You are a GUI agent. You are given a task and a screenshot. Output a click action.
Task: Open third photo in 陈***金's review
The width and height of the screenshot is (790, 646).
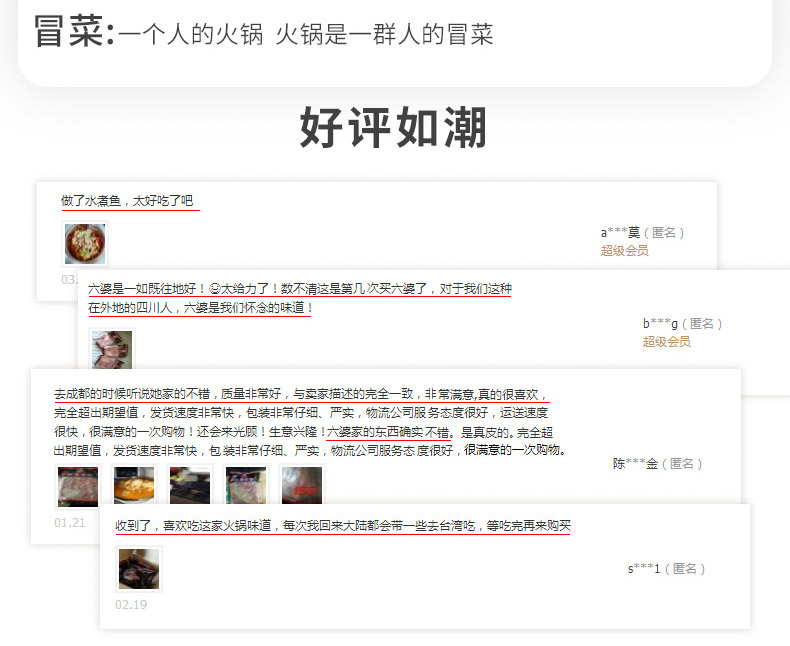point(190,486)
